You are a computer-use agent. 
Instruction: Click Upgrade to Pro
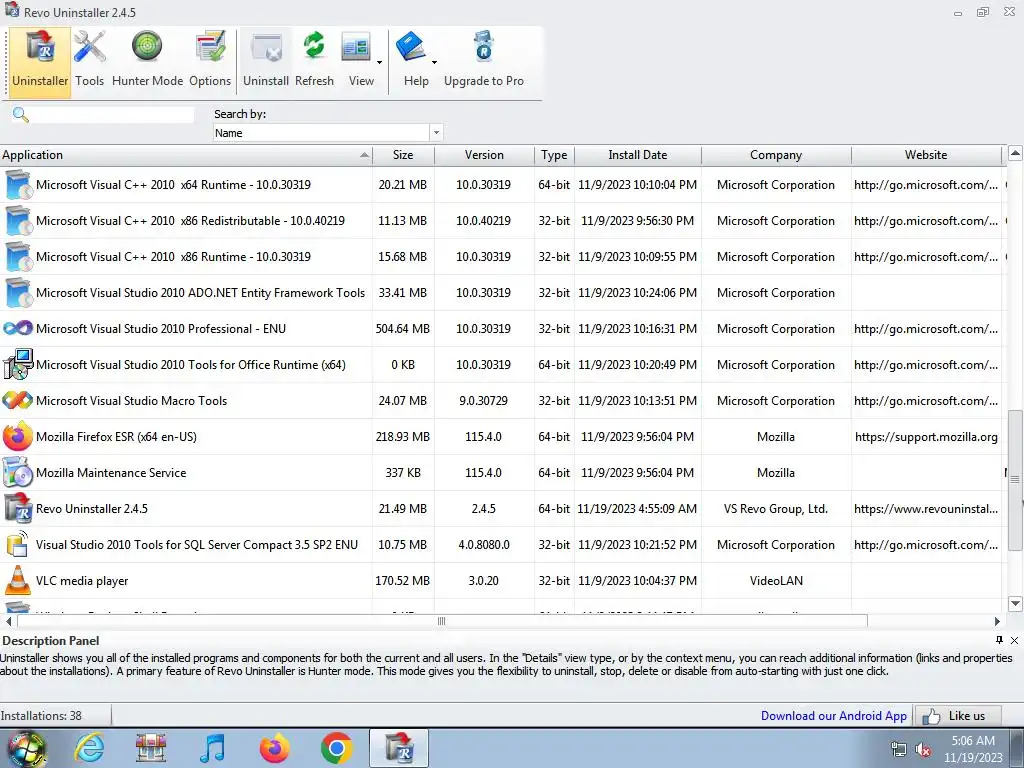click(x=484, y=60)
